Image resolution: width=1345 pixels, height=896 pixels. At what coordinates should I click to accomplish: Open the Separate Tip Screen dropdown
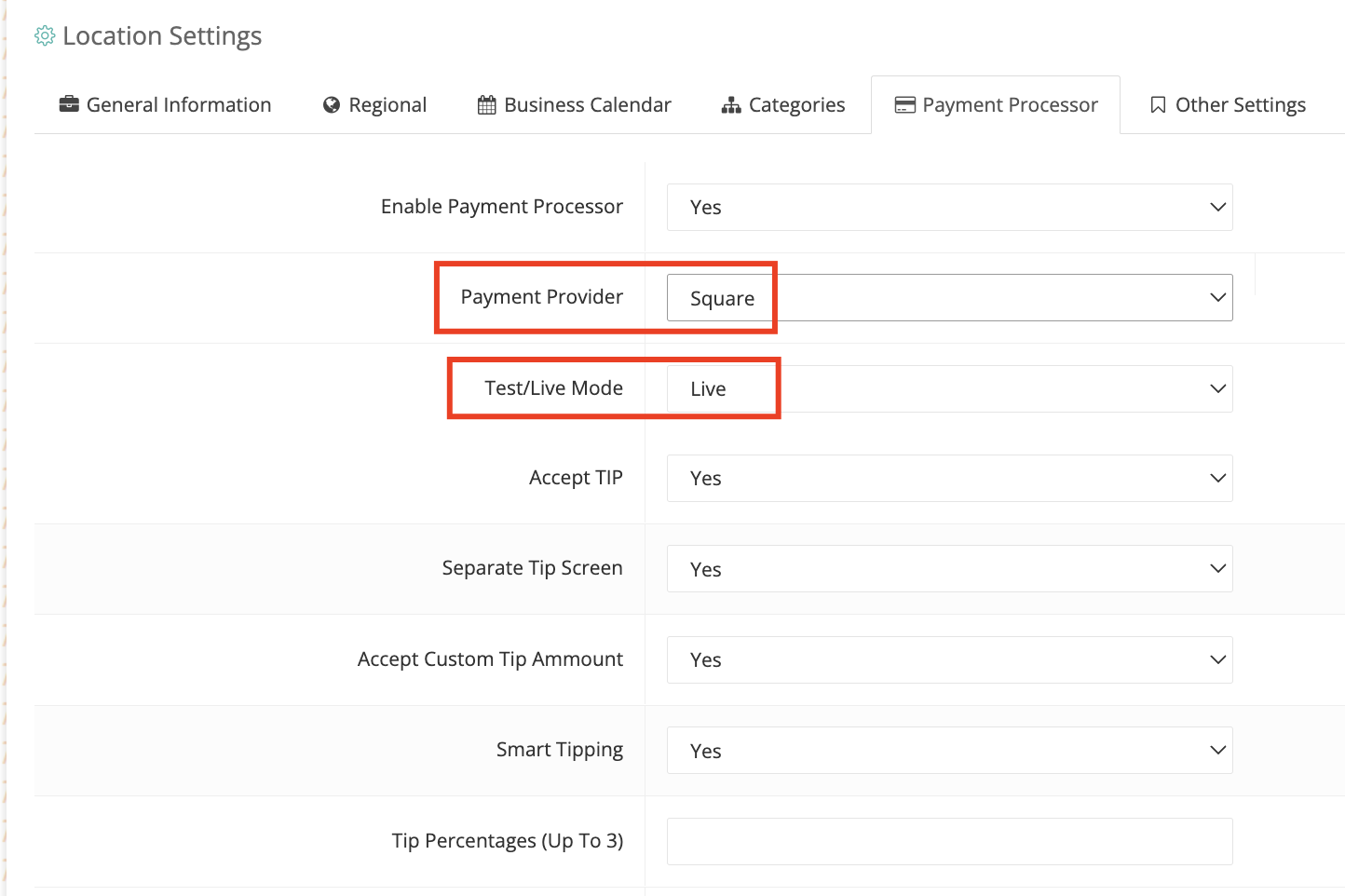tap(950, 568)
